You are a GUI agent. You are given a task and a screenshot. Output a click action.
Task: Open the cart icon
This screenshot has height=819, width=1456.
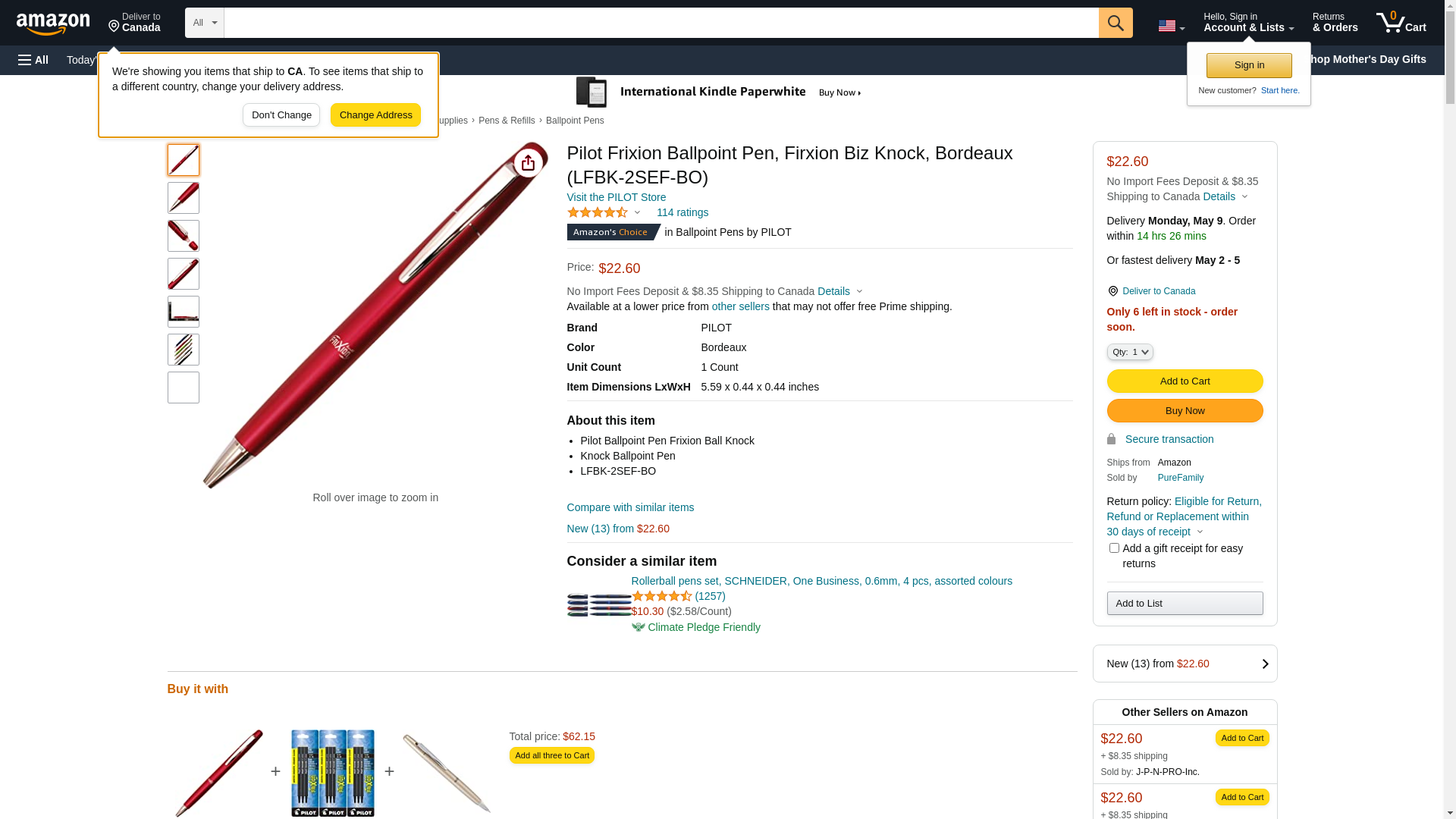[1400, 23]
